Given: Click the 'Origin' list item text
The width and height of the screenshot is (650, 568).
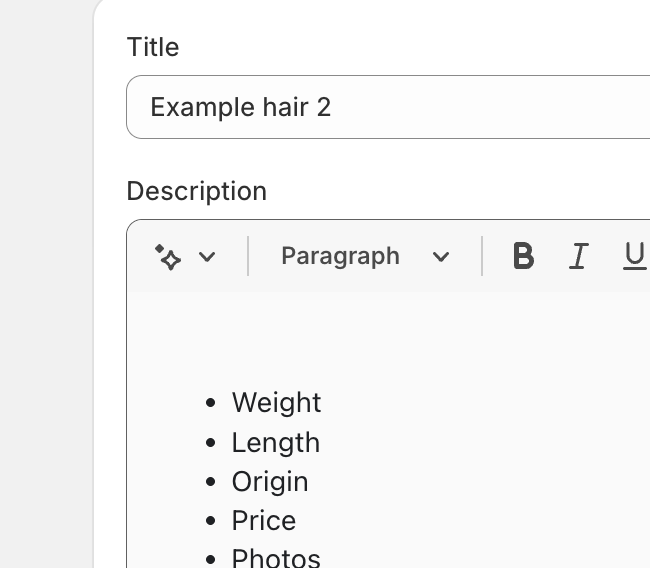Looking at the screenshot, I should [x=270, y=481].
